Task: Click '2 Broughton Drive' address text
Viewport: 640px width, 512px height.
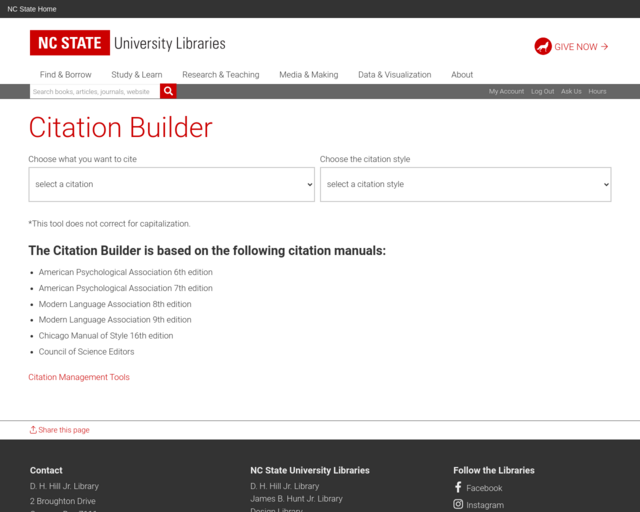Action: [x=62, y=501]
